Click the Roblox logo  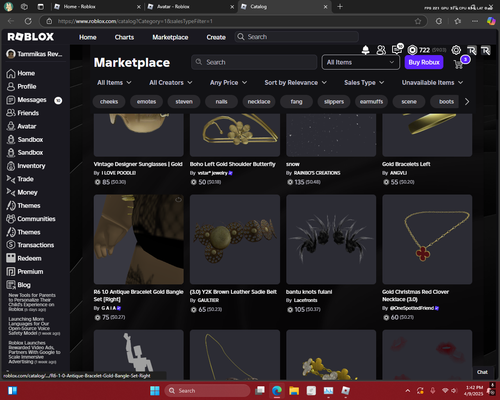[x=31, y=37]
